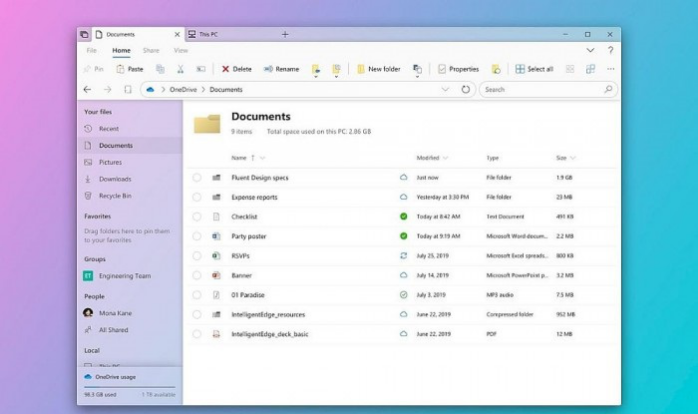Click the Refresh icon in the address bar
698x414 pixels.
(x=466, y=89)
